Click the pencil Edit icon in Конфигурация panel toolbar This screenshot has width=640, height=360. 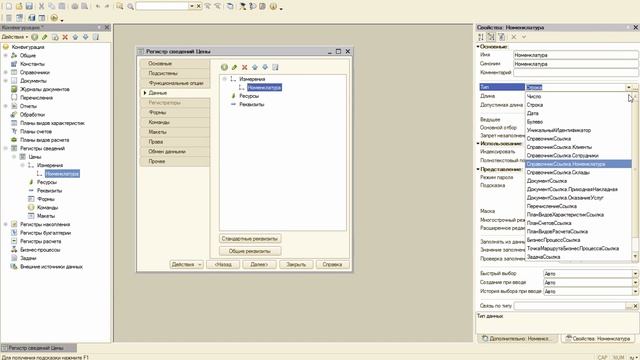(x=44, y=37)
